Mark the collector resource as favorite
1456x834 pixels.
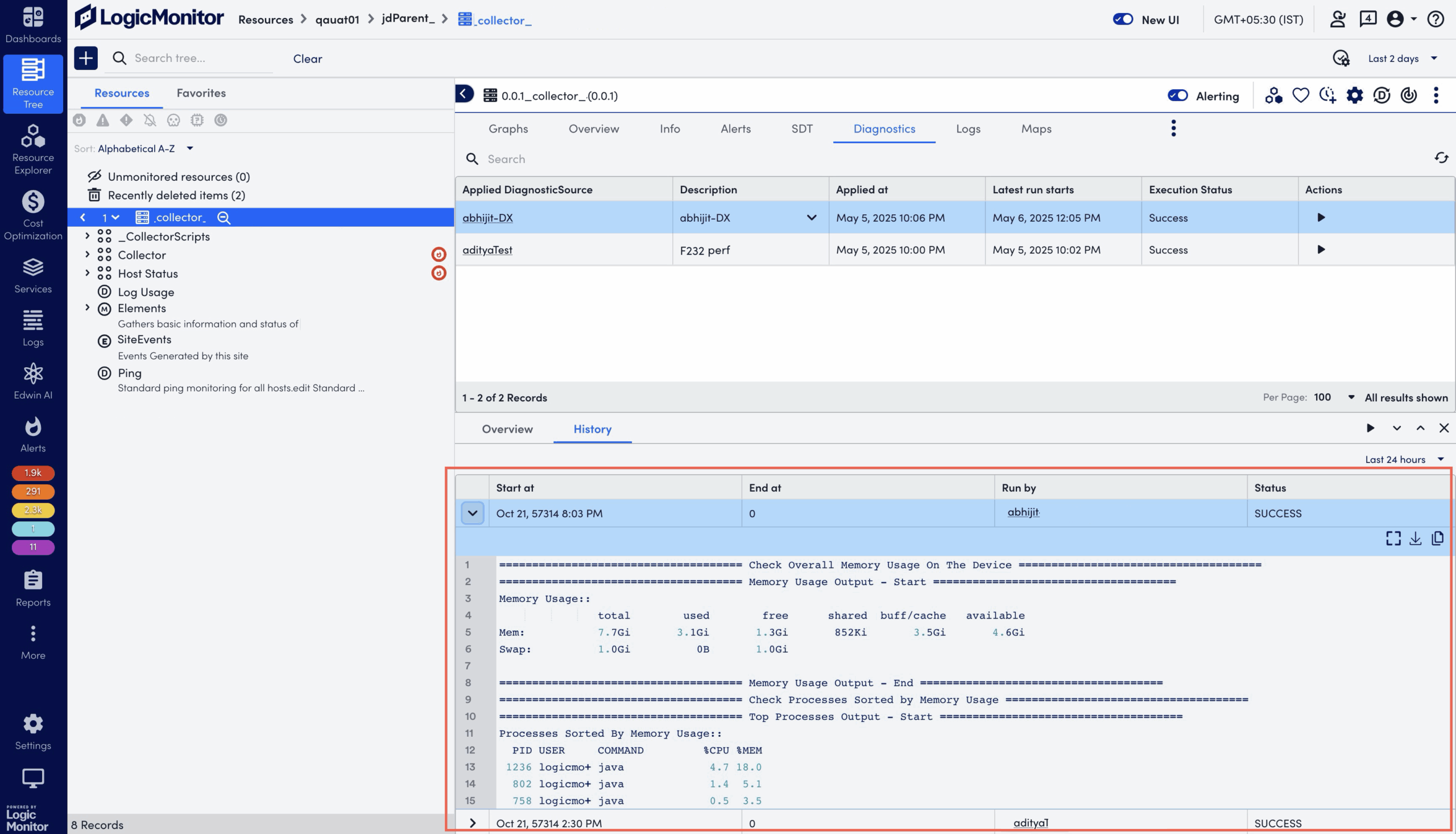pos(1301,96)
